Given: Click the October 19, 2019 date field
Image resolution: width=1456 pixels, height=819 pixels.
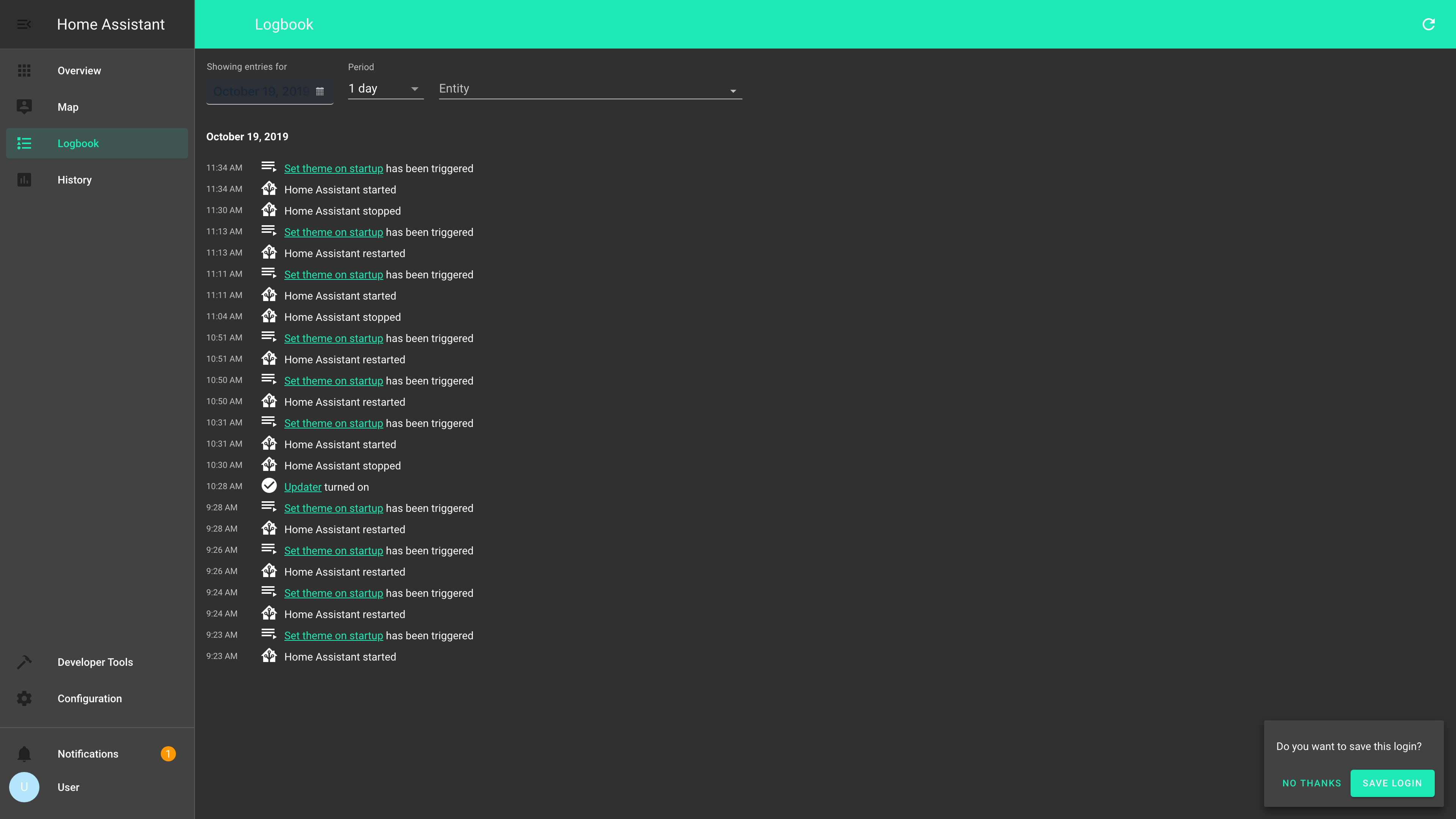Looking at the screenshot, I should tap(260, 91).
